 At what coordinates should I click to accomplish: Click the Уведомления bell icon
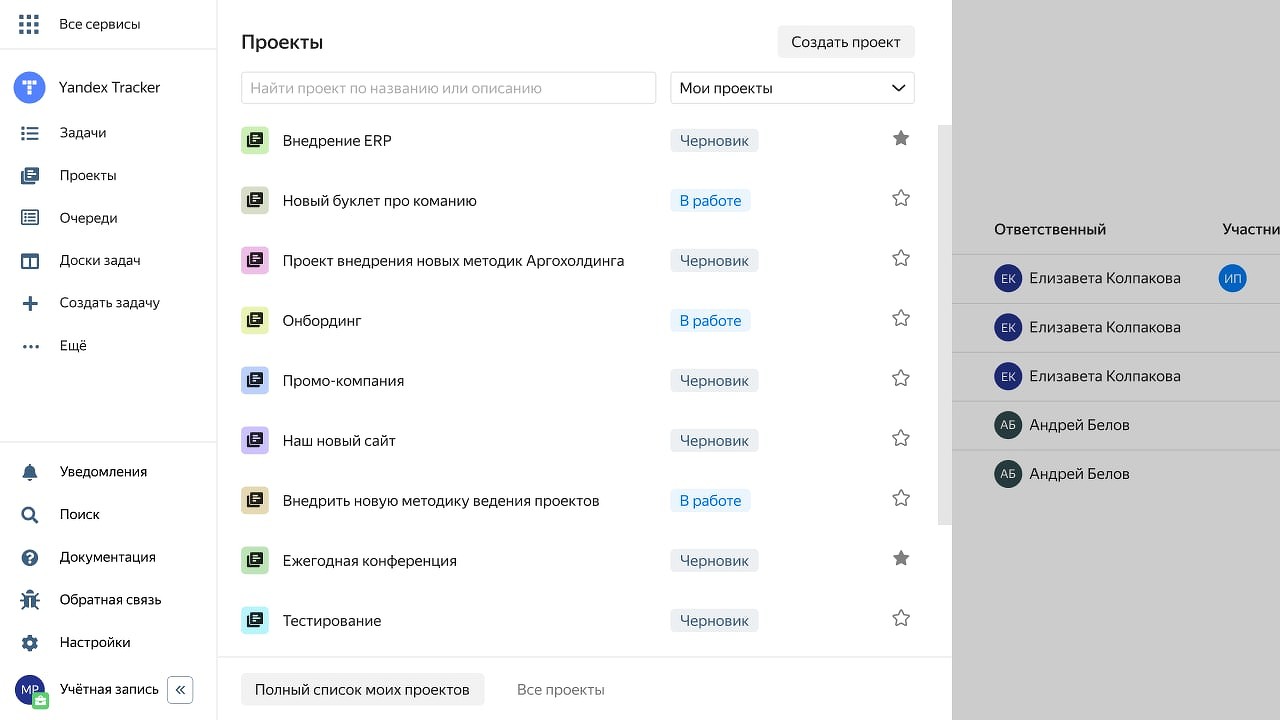pos(30,472)
